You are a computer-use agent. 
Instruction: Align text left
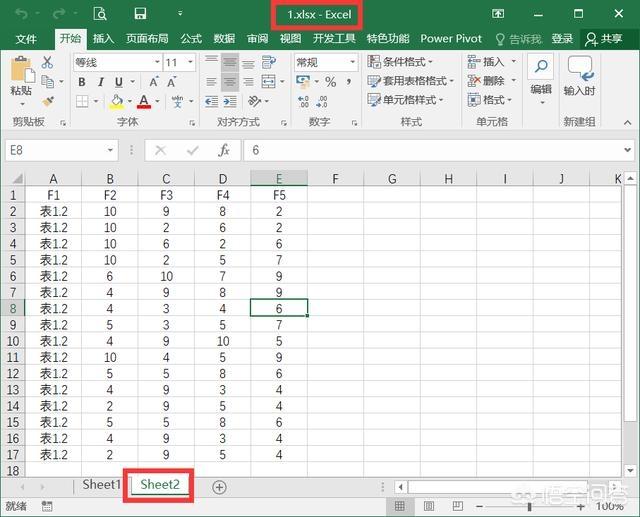211,82
